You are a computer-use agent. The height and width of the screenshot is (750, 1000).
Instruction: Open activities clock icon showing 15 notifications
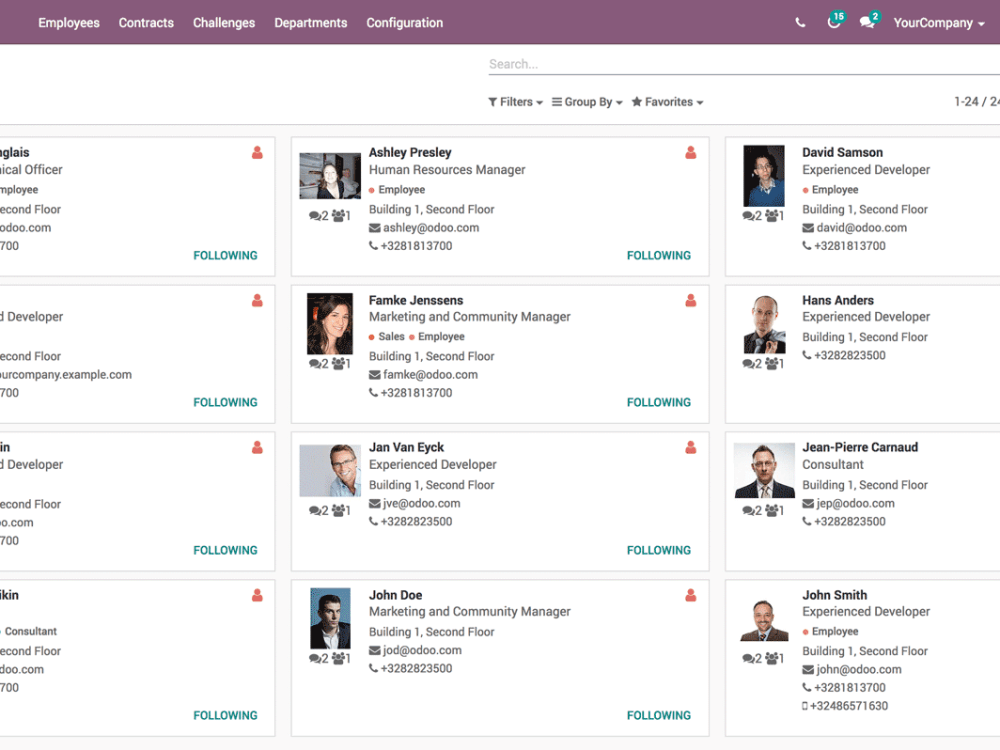click(x=836, y=22)
